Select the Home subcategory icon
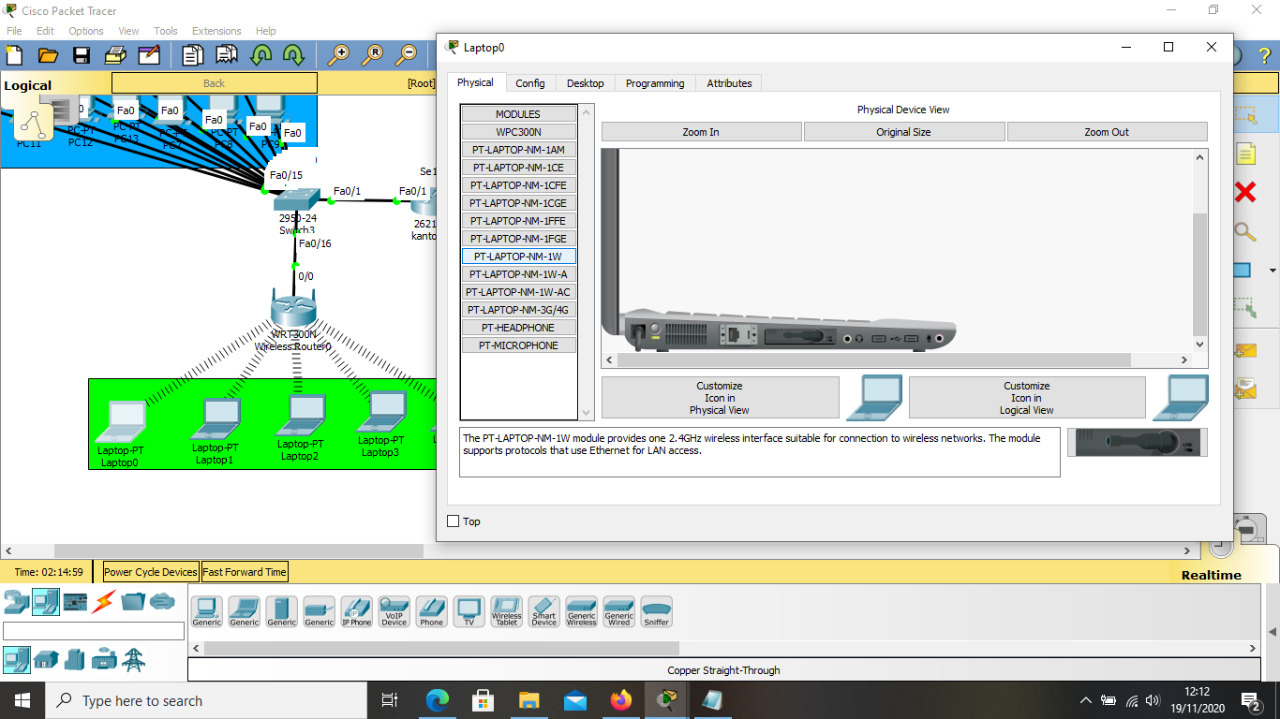The height and width of the screenshot is (719, 1280). click(x=46, y=660)
